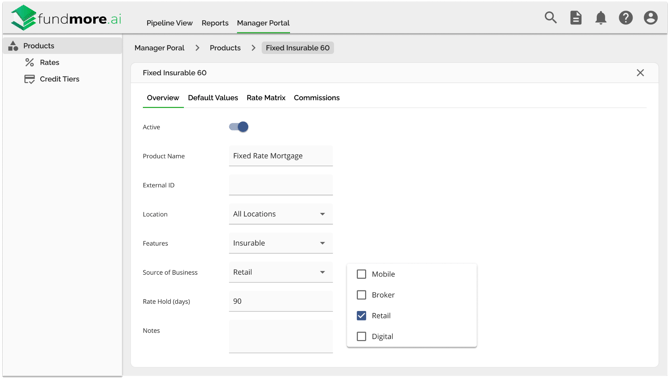Image resolution: width=670 pixels, height=379 pixels.
Task: Switch to the Default Values tab
Action: (213, 98)
